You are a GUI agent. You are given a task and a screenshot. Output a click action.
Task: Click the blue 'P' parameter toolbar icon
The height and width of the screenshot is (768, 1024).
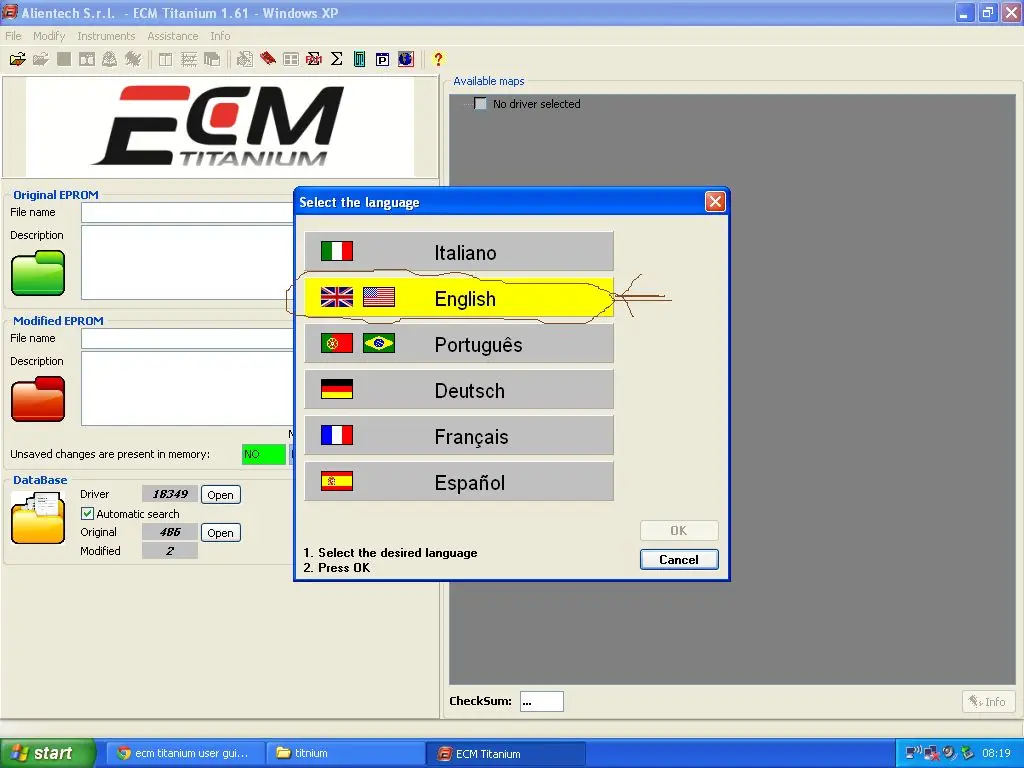coord(382,59)
